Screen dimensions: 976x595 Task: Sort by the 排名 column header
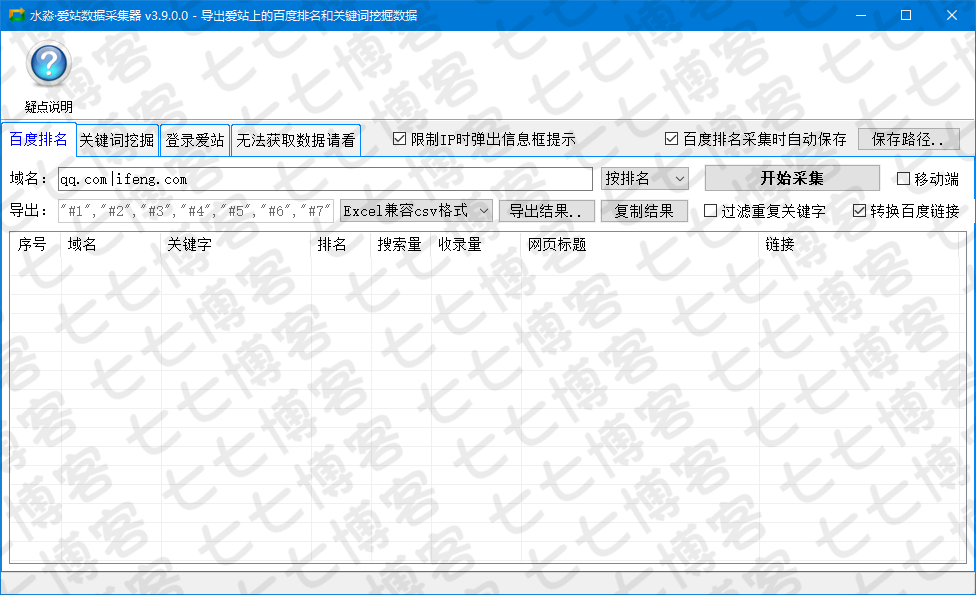coord(341,245)
